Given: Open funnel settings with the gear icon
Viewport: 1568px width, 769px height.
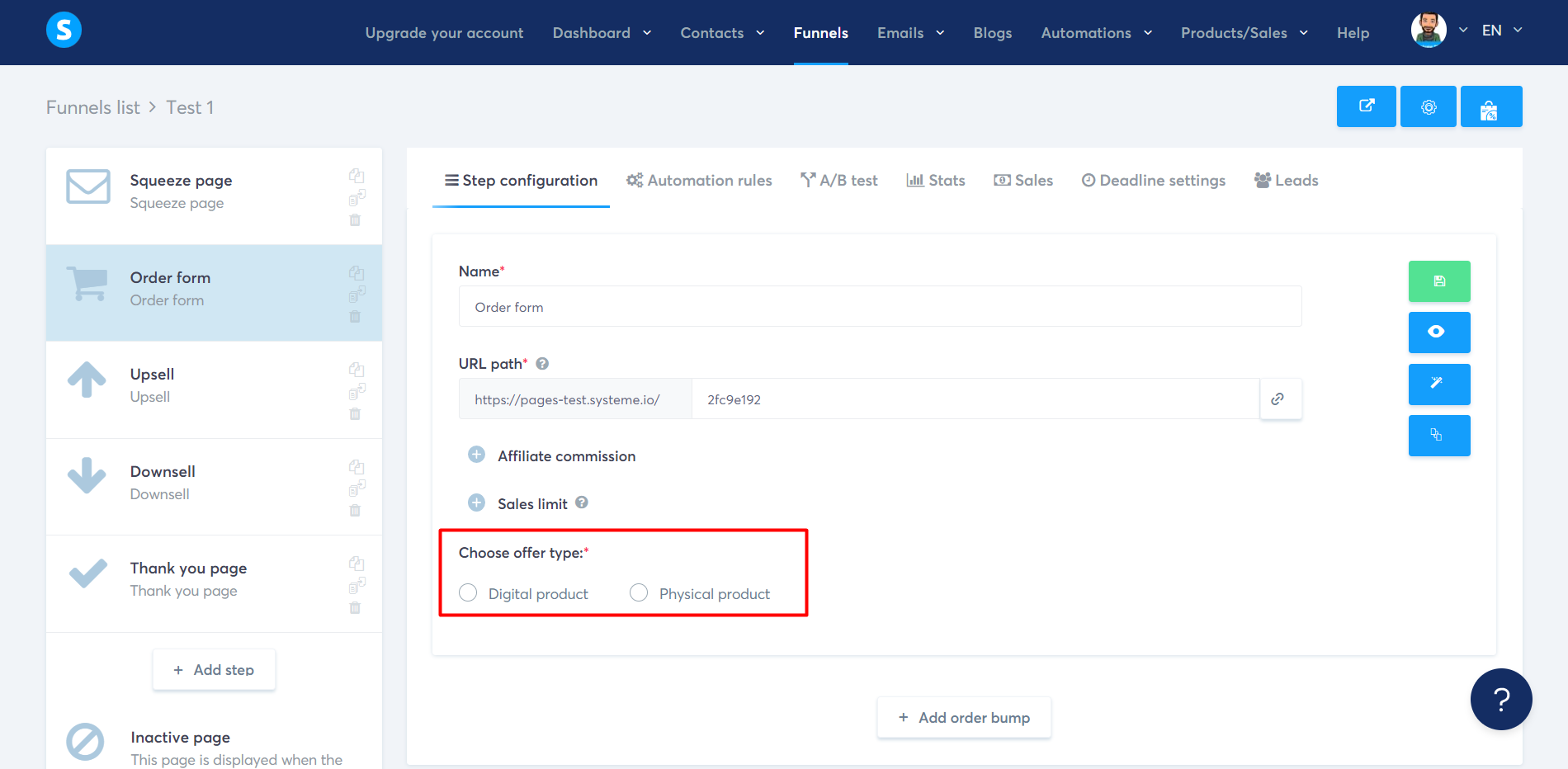Looking at the screenshot, I should [x=1429, y=106].
